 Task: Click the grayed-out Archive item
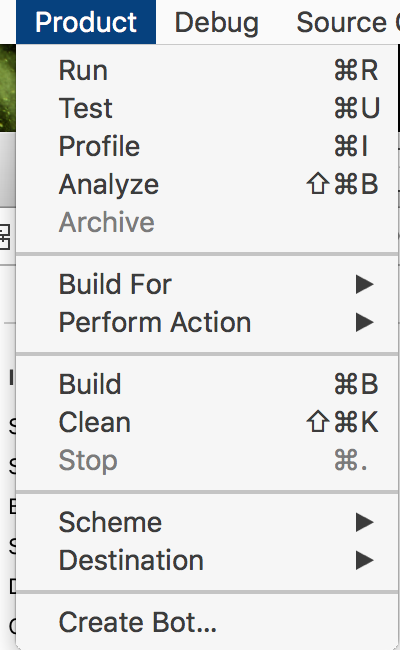[207, 222]
